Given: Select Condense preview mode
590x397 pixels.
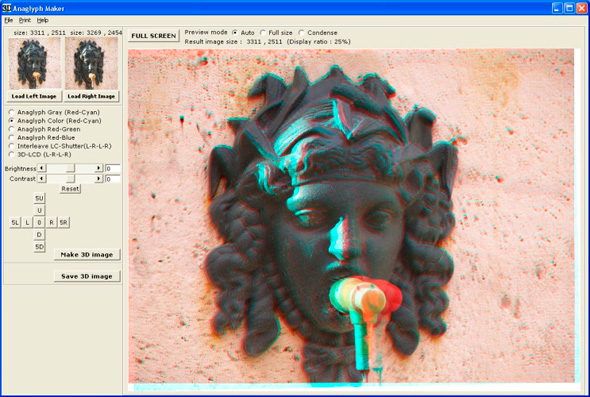Looking at the screenshot, I should [x=318, y=33].
